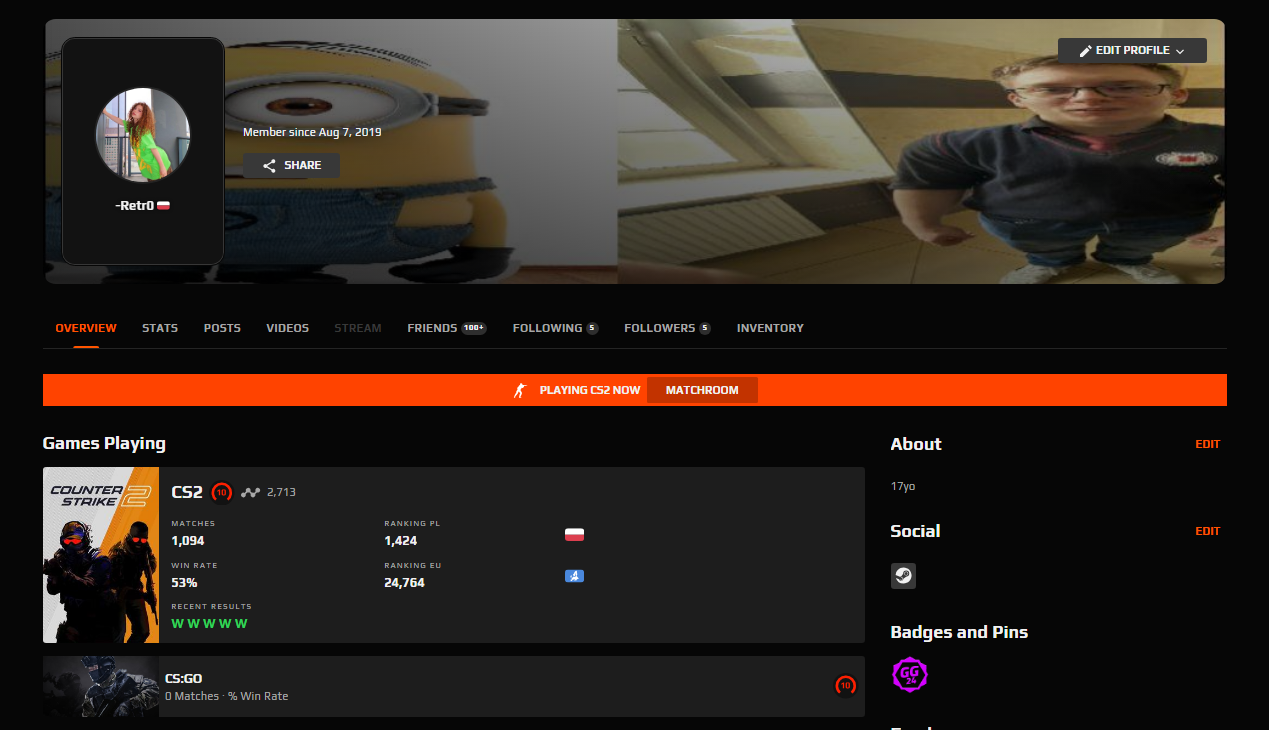This screenshot has height=730, width=1269.
Task: Click the profile cover banner image
Action: pos(635,151)
